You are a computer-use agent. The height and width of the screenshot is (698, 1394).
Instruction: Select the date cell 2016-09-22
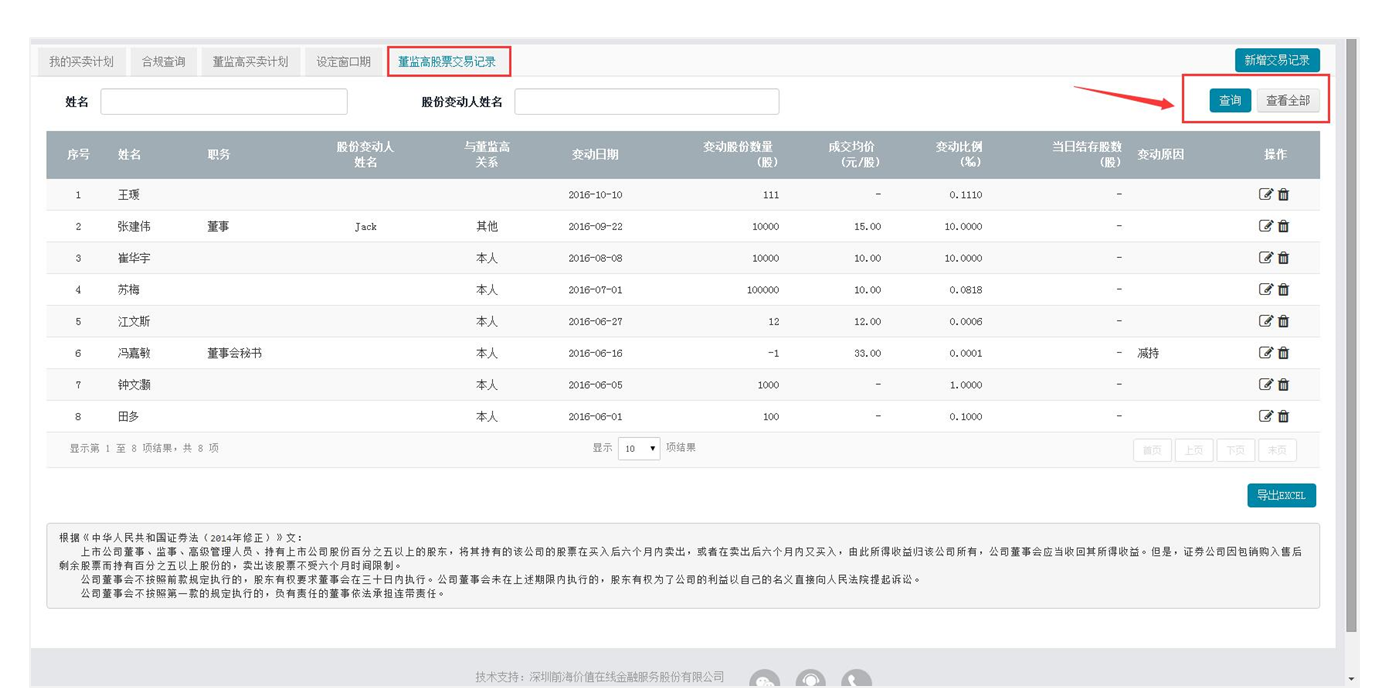click(595, 227)
